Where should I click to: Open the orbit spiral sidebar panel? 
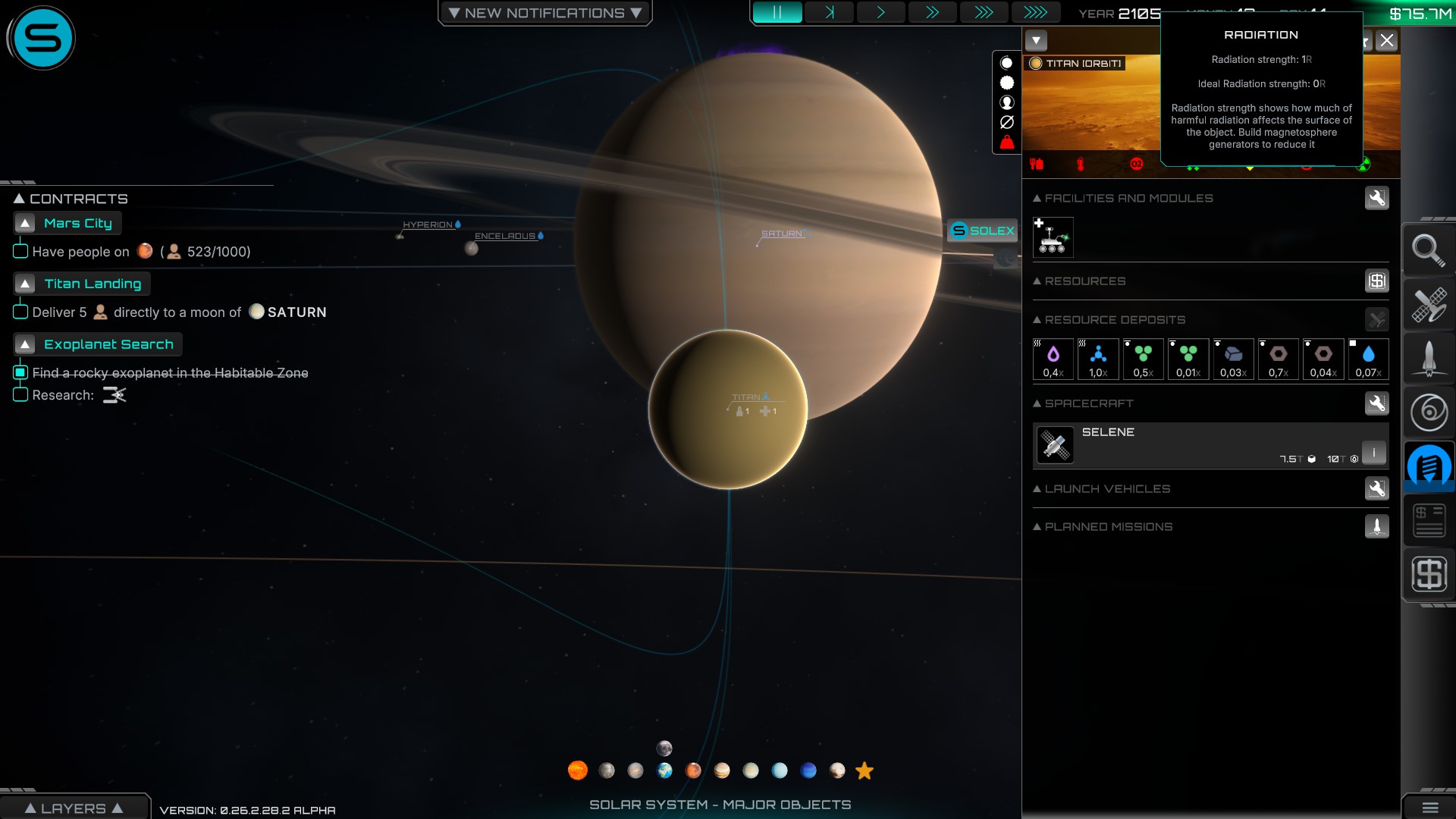pyautogui.click(x=1428, y=413)
